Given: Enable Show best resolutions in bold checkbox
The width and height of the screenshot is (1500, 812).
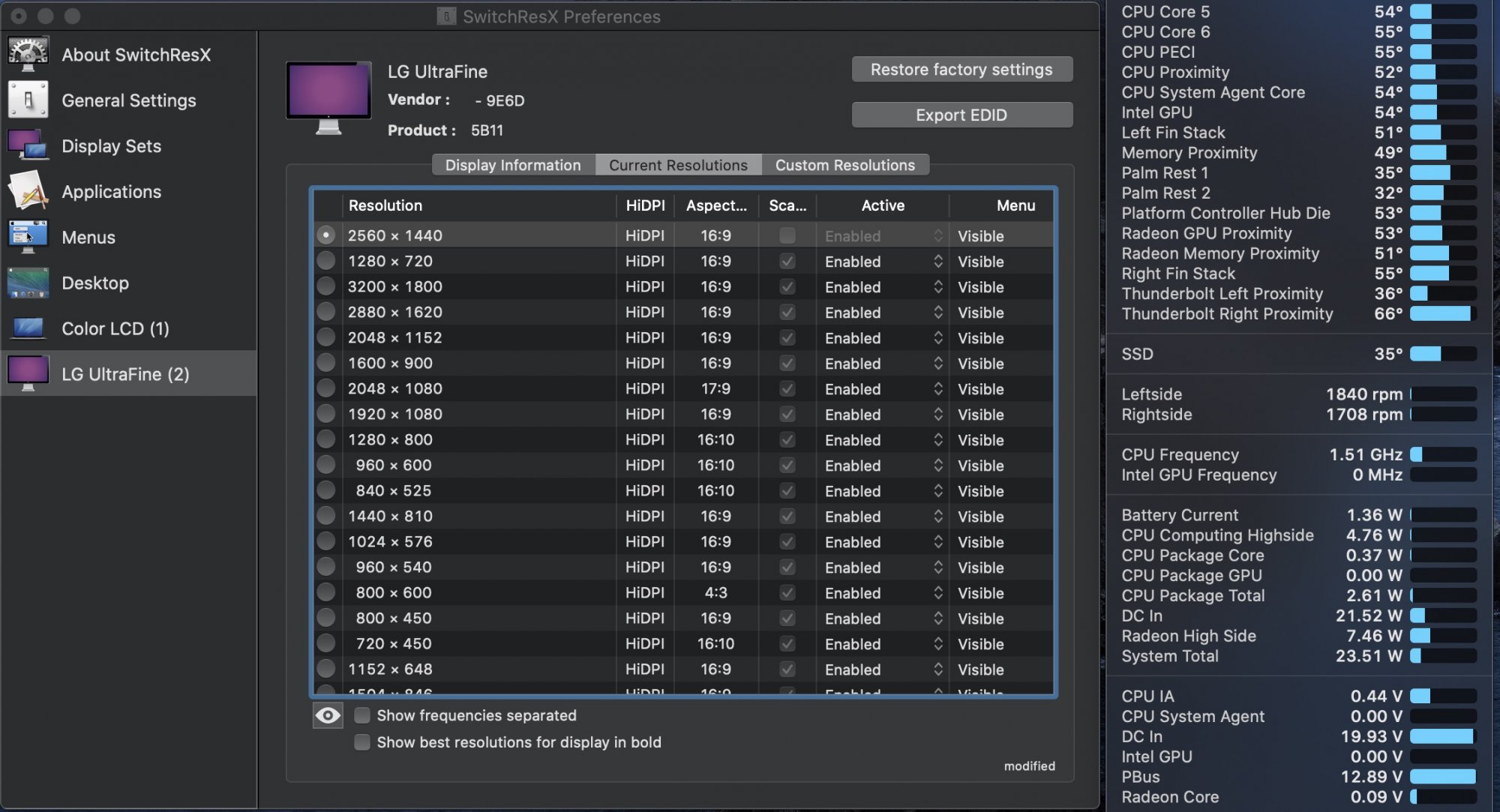Looking at the screenshot, I should (x=362, y=742).
